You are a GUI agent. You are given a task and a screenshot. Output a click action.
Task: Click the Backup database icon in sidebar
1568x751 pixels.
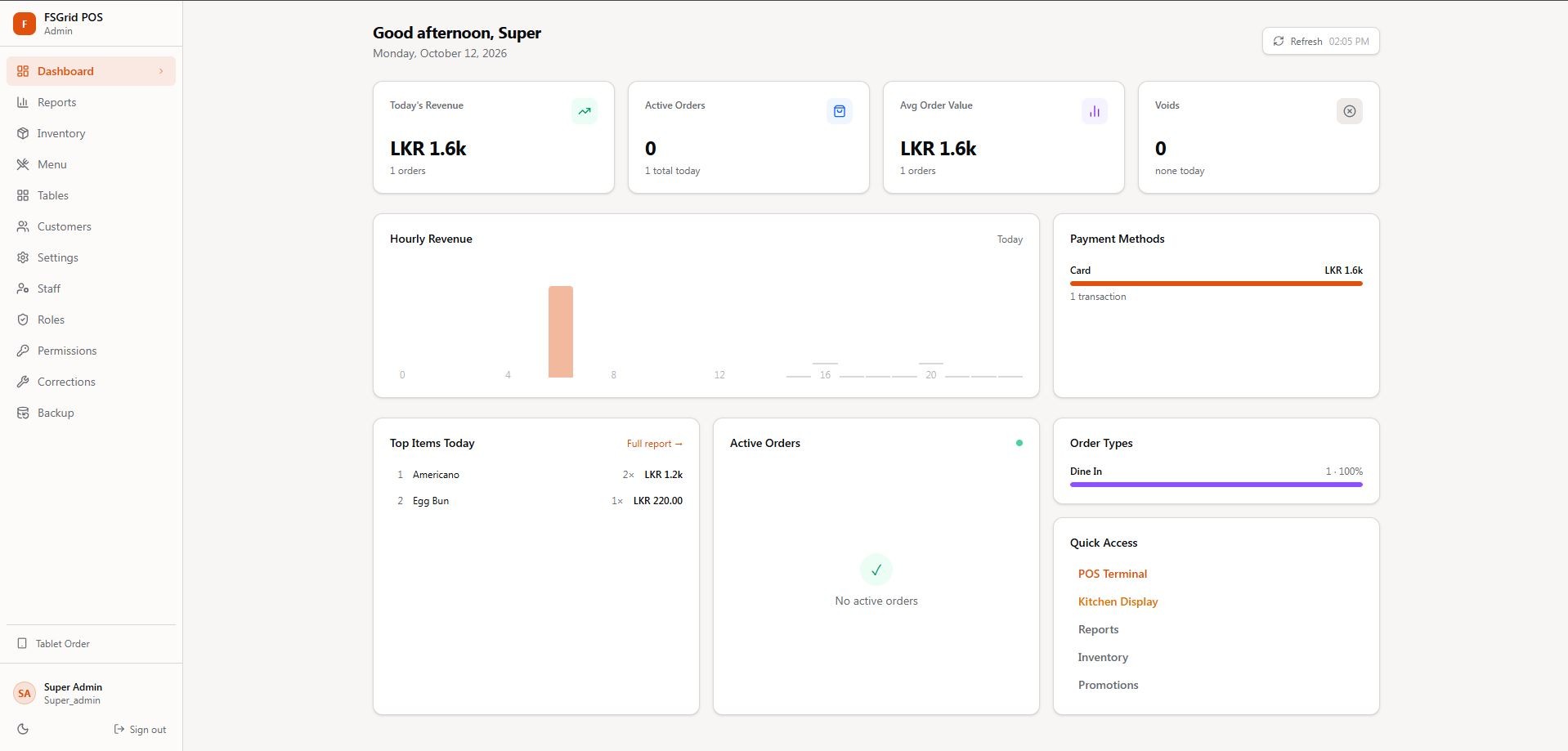tap(23, 413)
